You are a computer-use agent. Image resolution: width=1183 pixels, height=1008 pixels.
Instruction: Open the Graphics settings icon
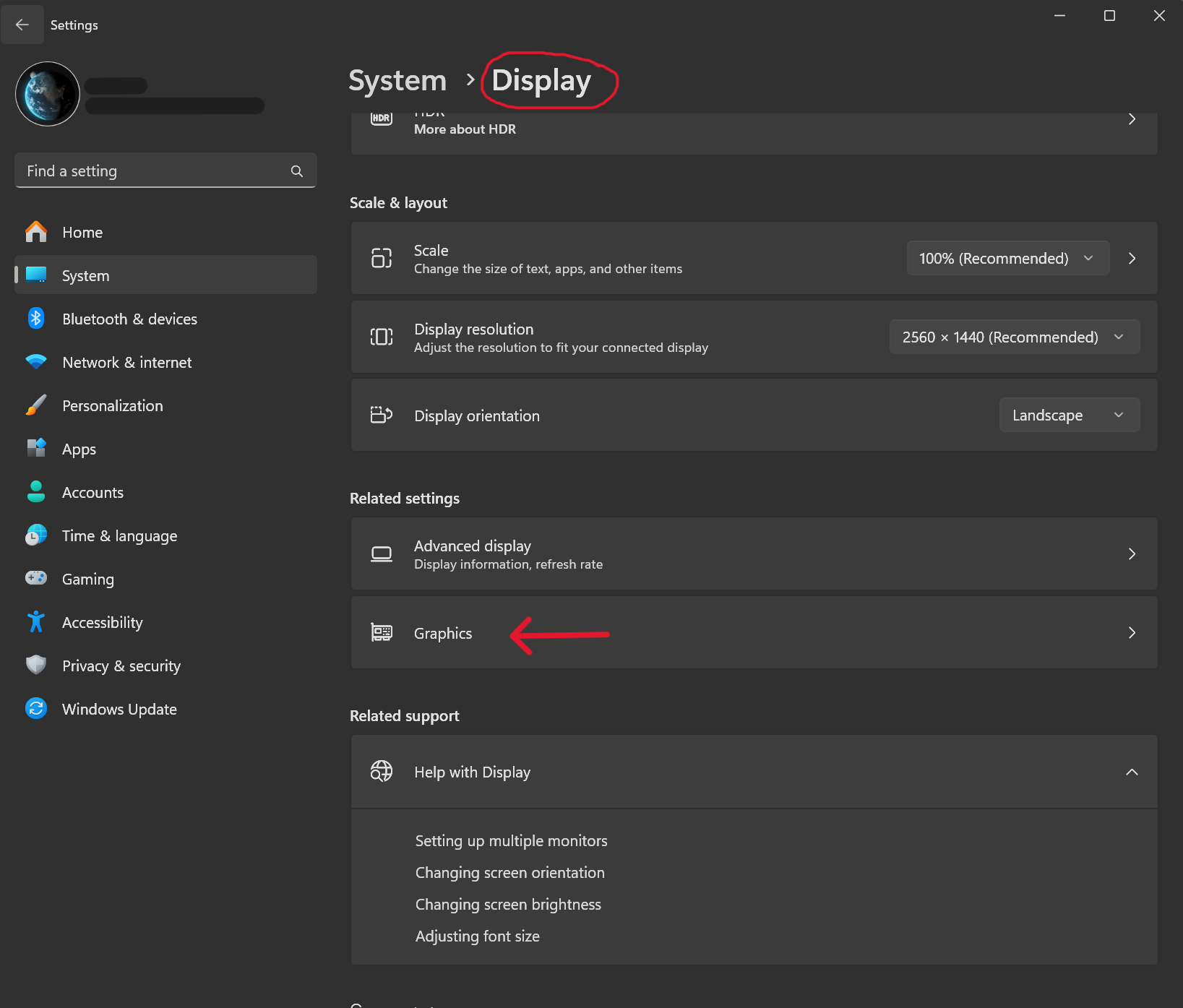[381, 632]
